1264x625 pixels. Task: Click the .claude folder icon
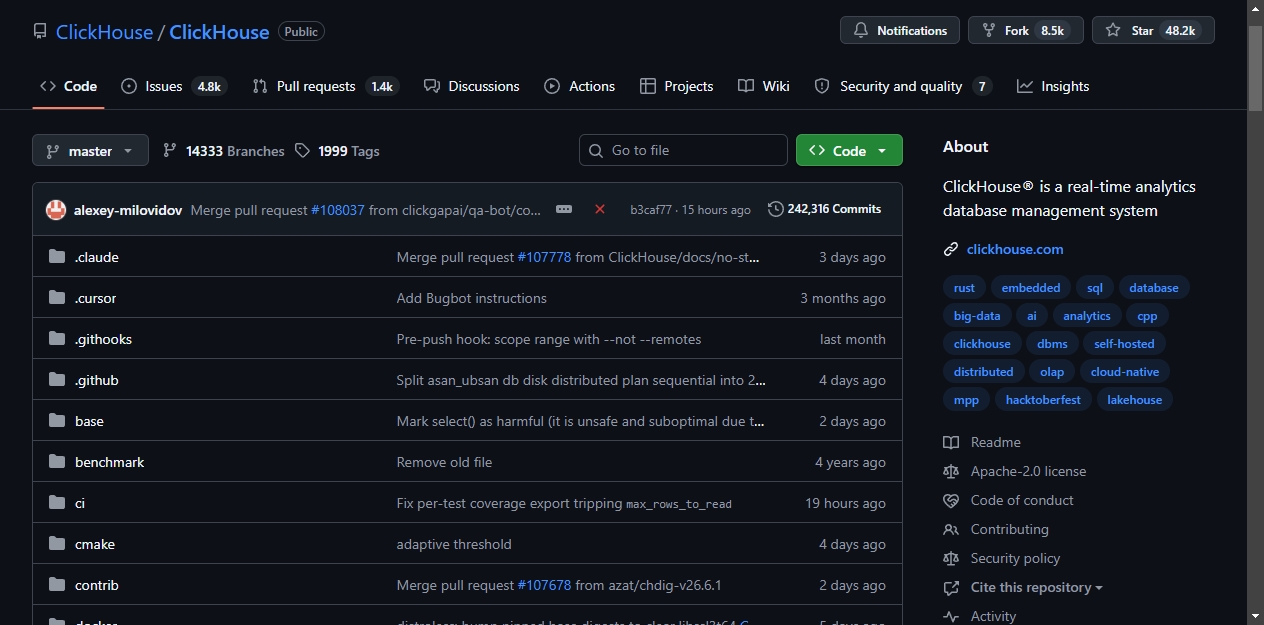coord(57,257)
